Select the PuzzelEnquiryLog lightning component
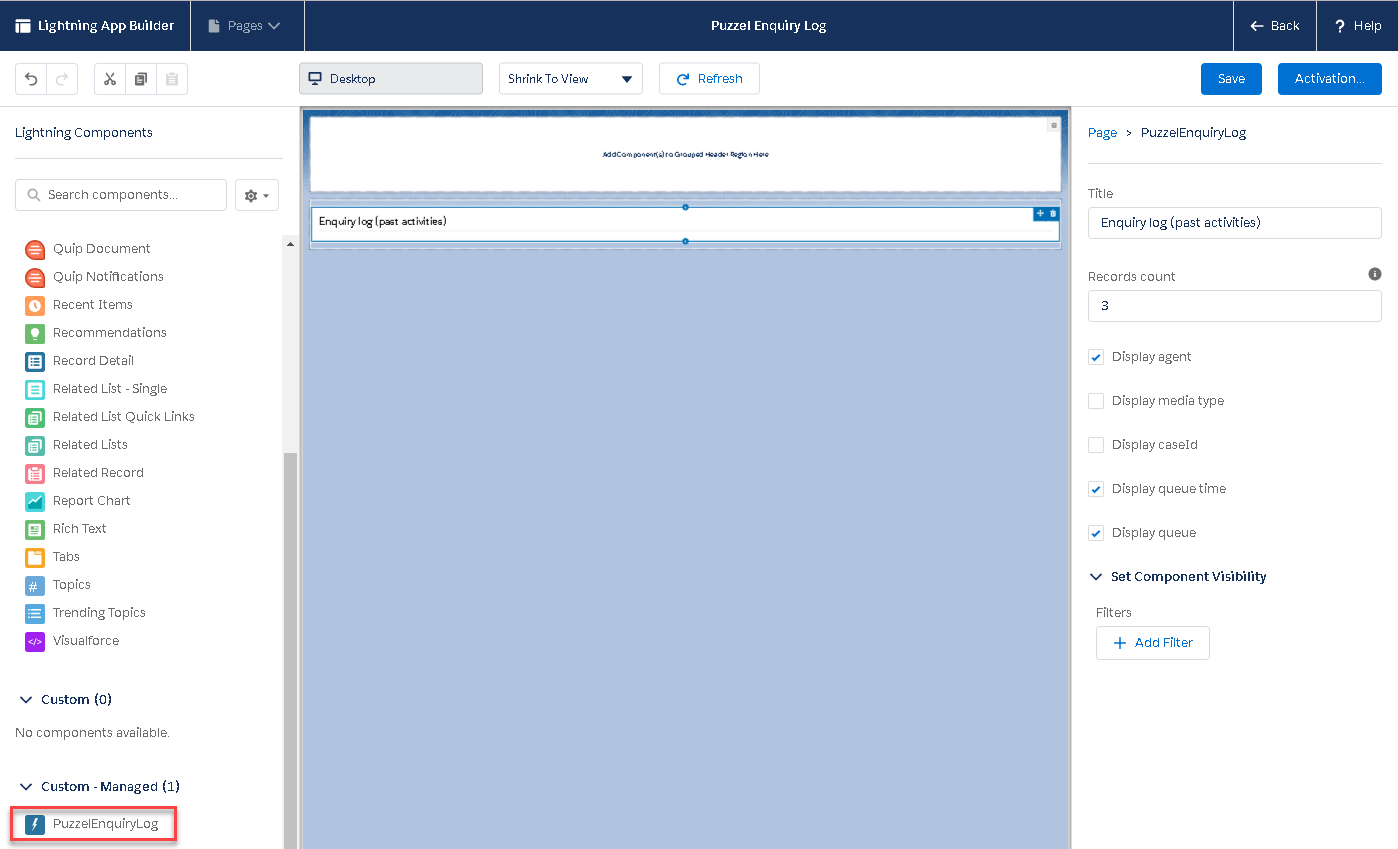This screenshot has width=1398, height=849. pos(105,824)
